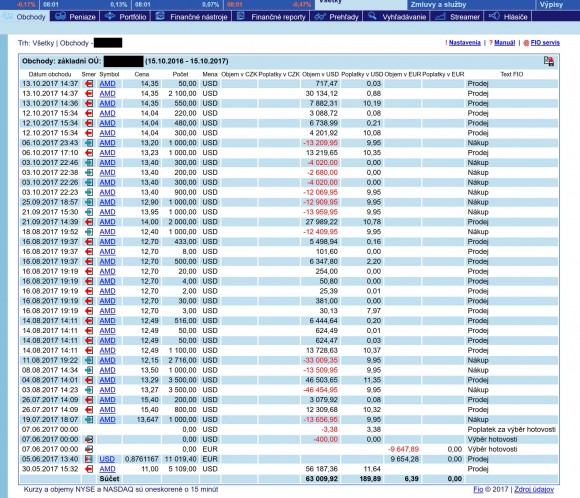Click the red sell arrow in the 21.09.2017 14:39 row
580x498 pixels.
click(x=89, y=222)
